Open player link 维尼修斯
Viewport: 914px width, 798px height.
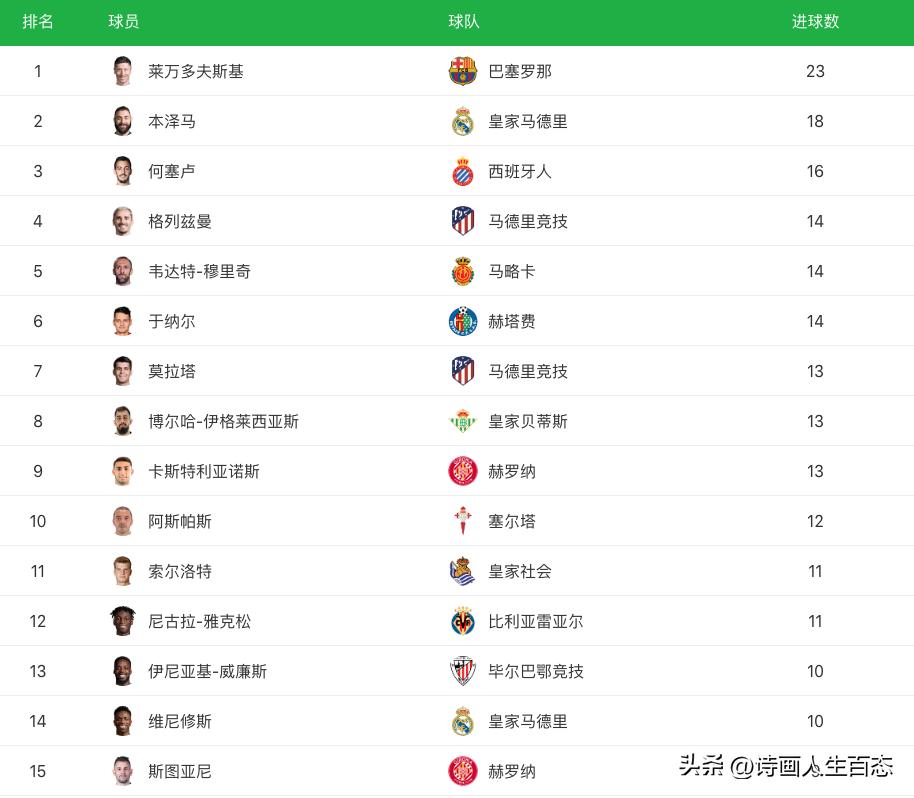180,721
